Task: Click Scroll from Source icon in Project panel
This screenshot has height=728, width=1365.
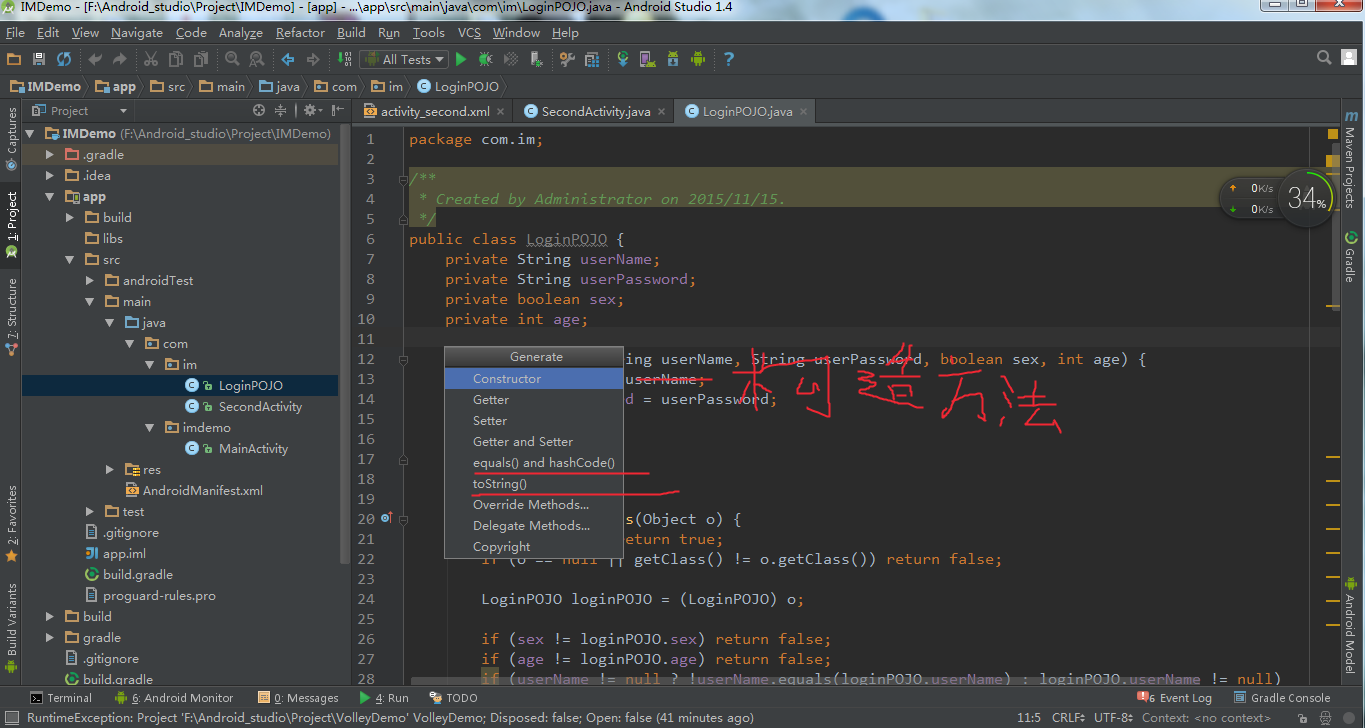Action: (259, 111)
